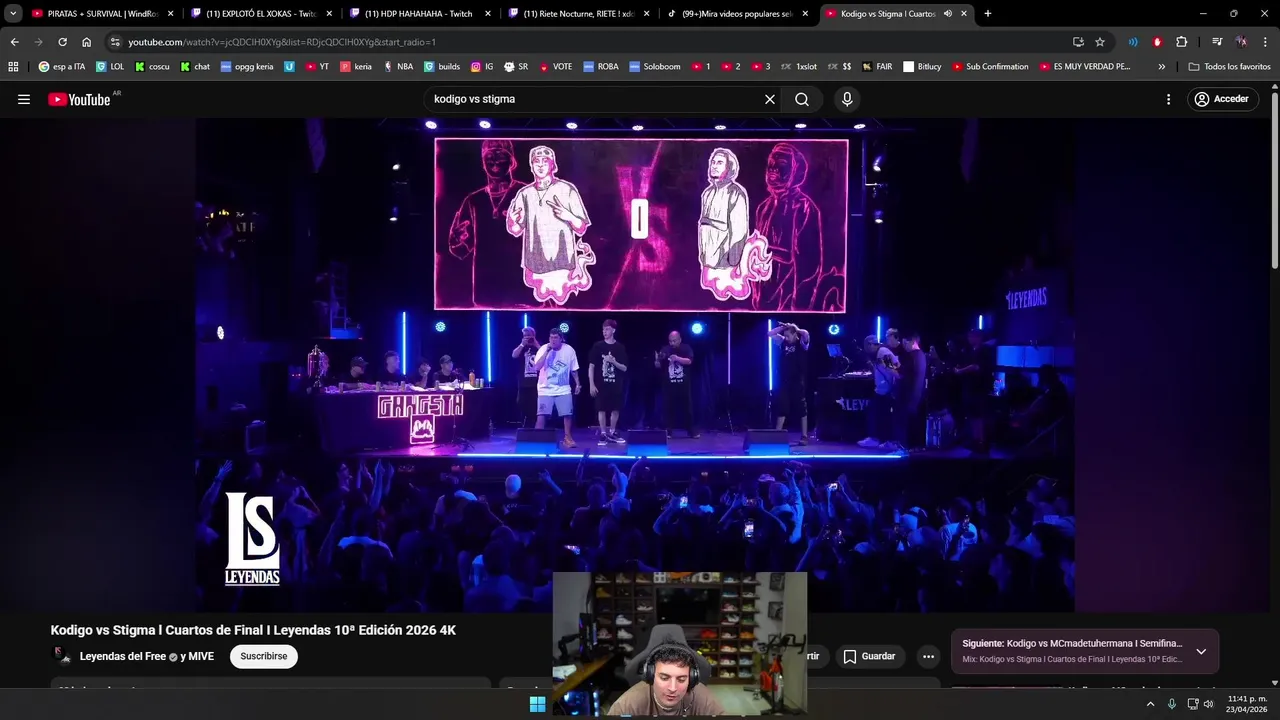Open the Todos los favoritos folder

[1230, 67]
